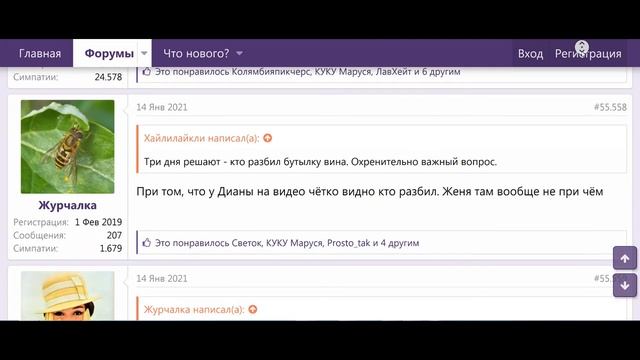Open post permalink #55.558

610,107
